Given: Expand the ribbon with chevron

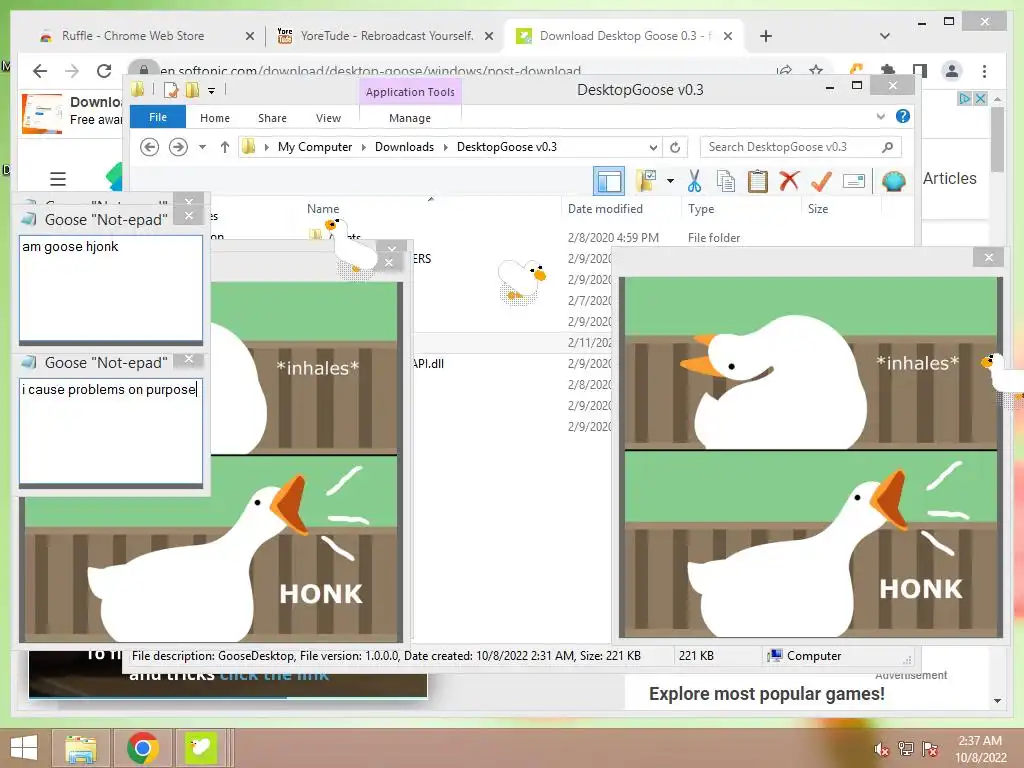Looking at the screenshot, I should click(x=881, y=116).
